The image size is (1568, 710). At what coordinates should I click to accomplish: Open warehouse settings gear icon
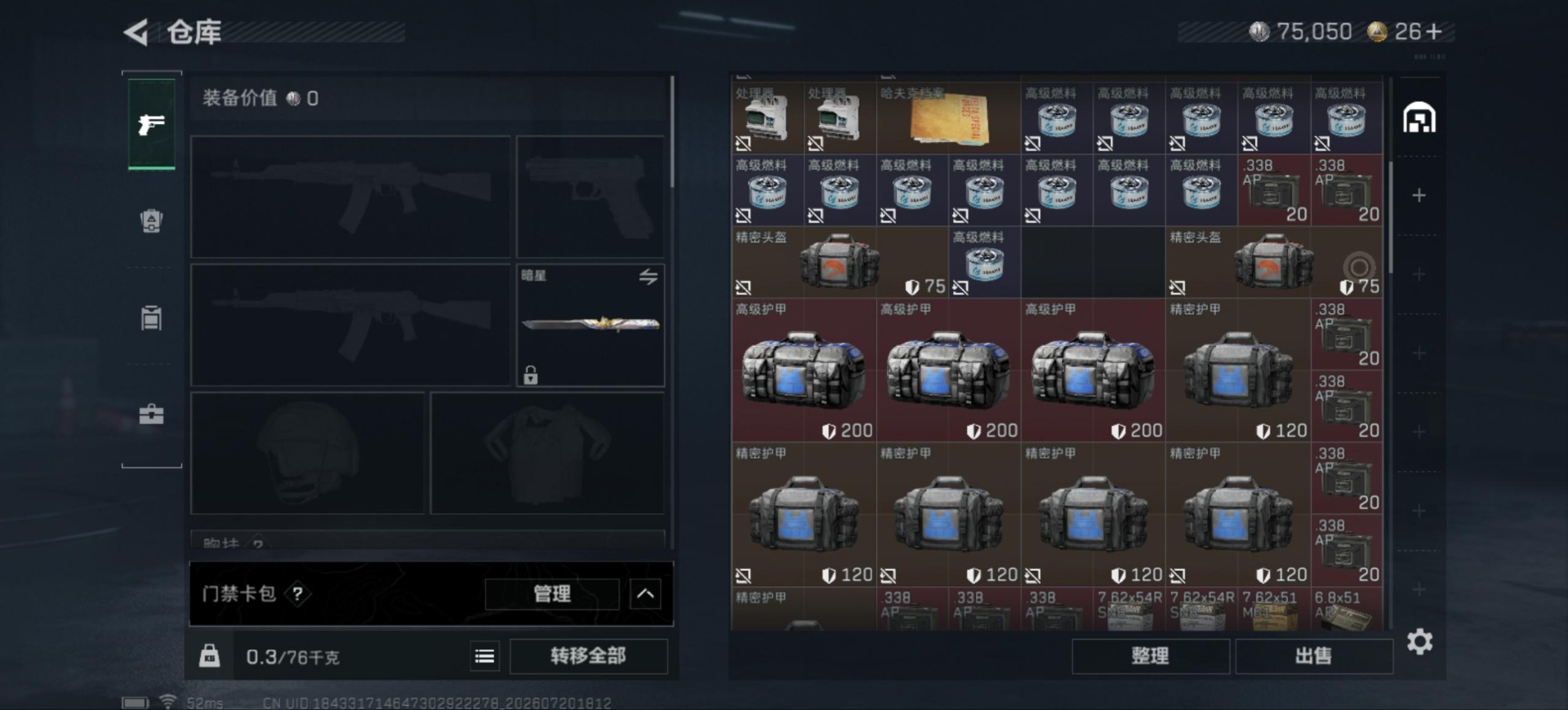pos(1419,641)
